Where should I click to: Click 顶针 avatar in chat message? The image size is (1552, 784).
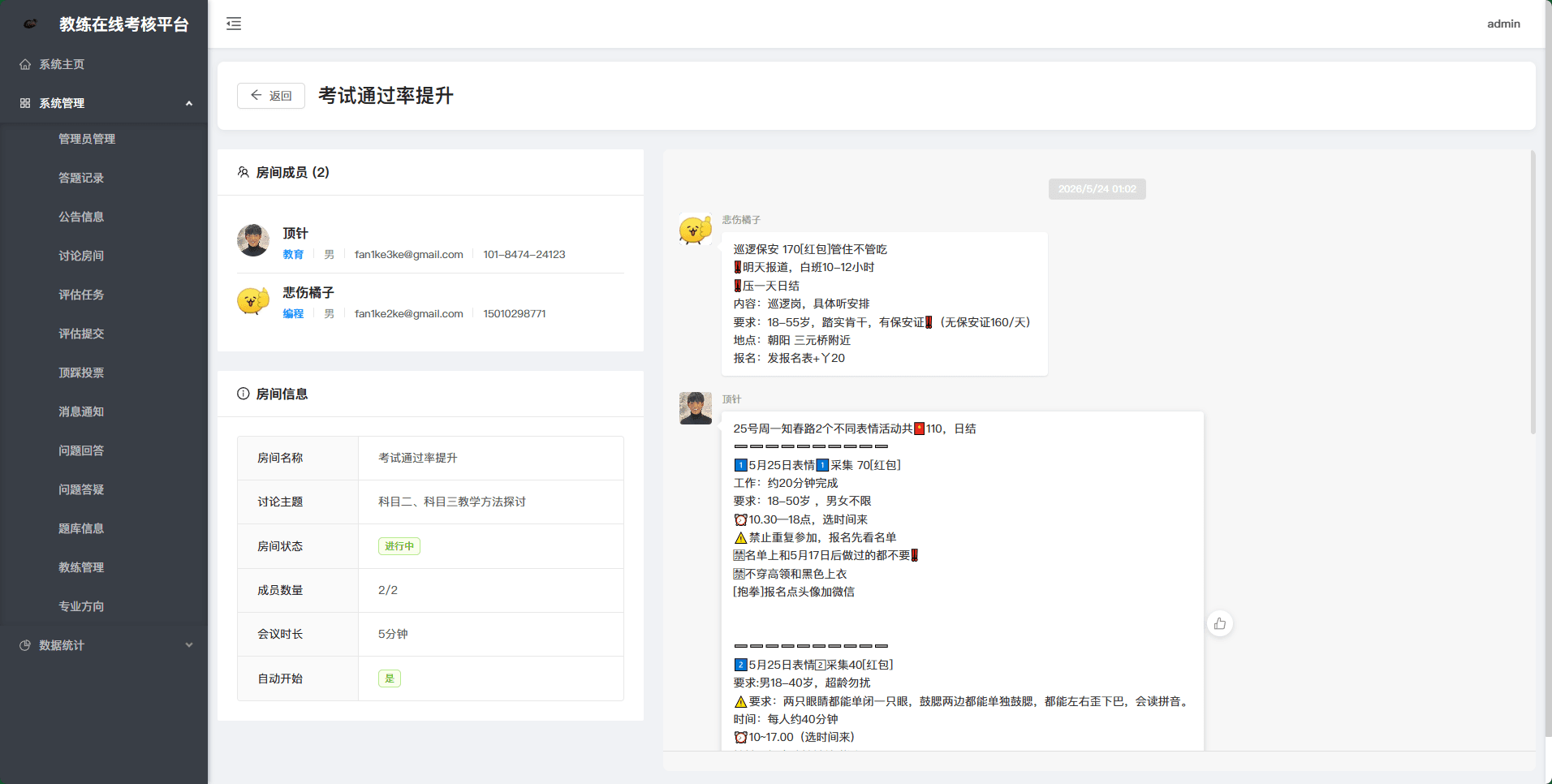696,408
